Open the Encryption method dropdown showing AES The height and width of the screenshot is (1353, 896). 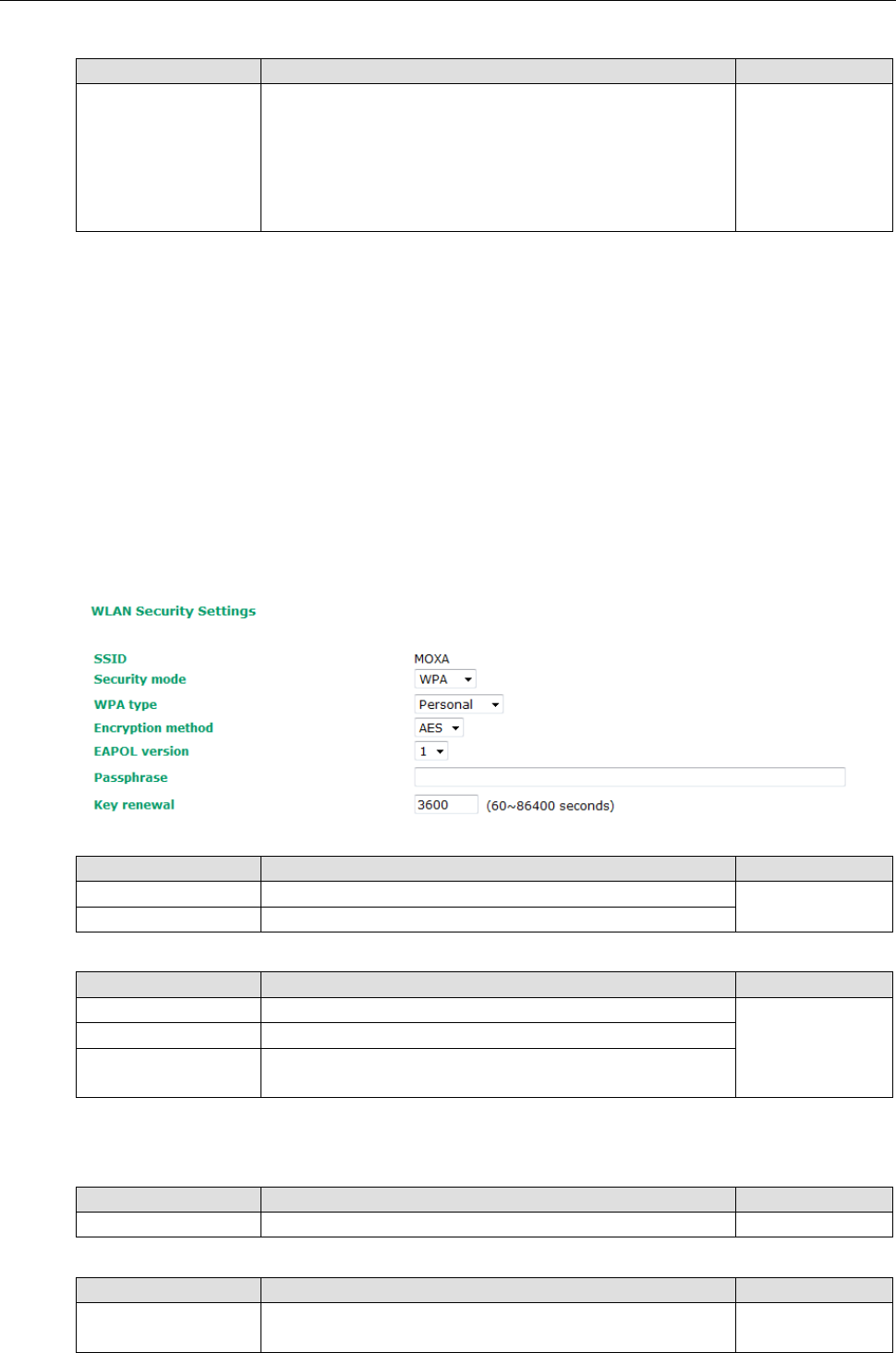[439, 728]
